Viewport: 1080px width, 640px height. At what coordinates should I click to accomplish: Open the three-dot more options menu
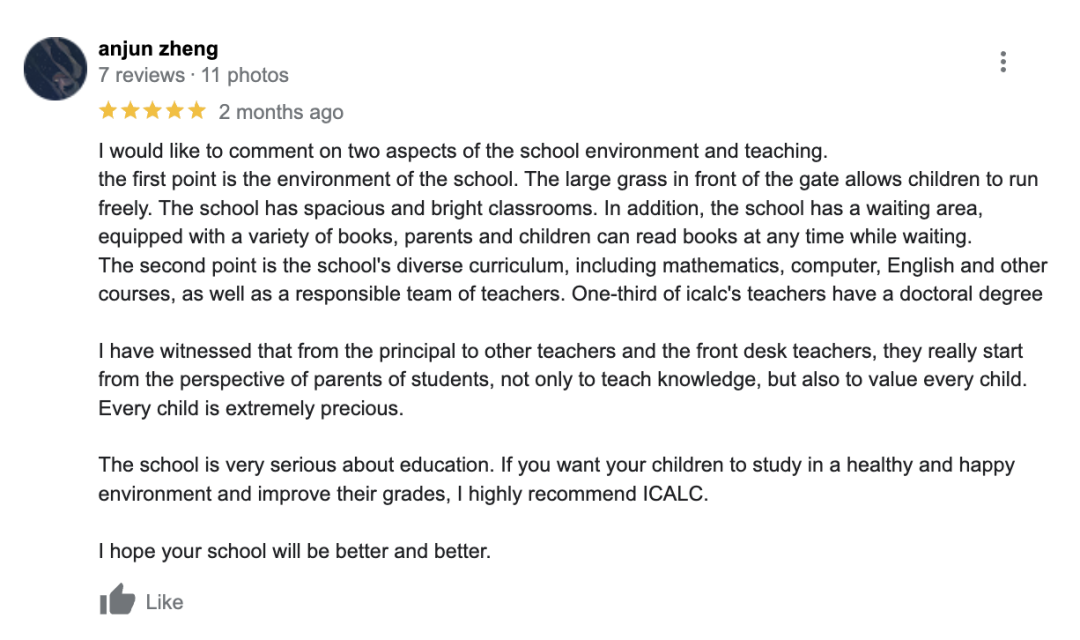tap(1003, 62)
